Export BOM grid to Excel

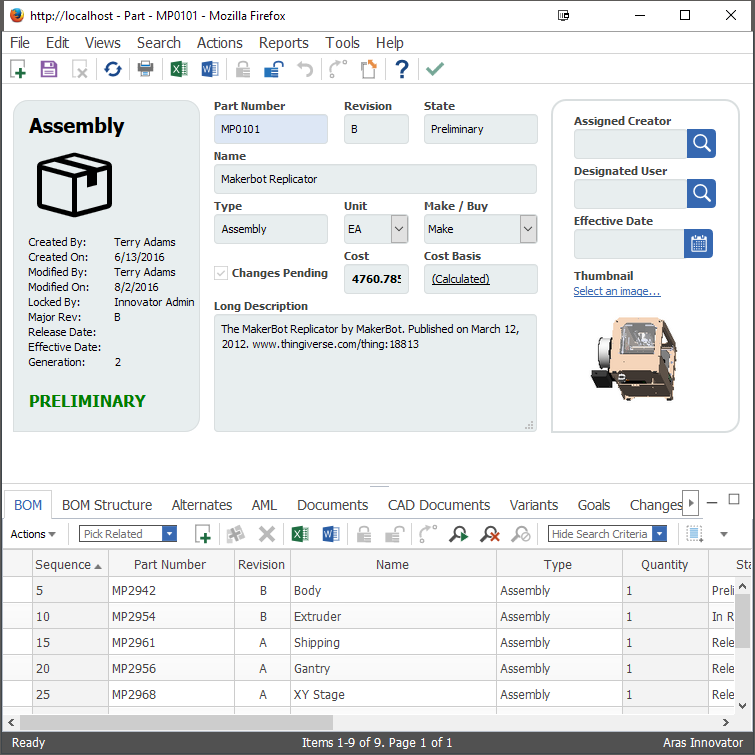coord(300,534)
